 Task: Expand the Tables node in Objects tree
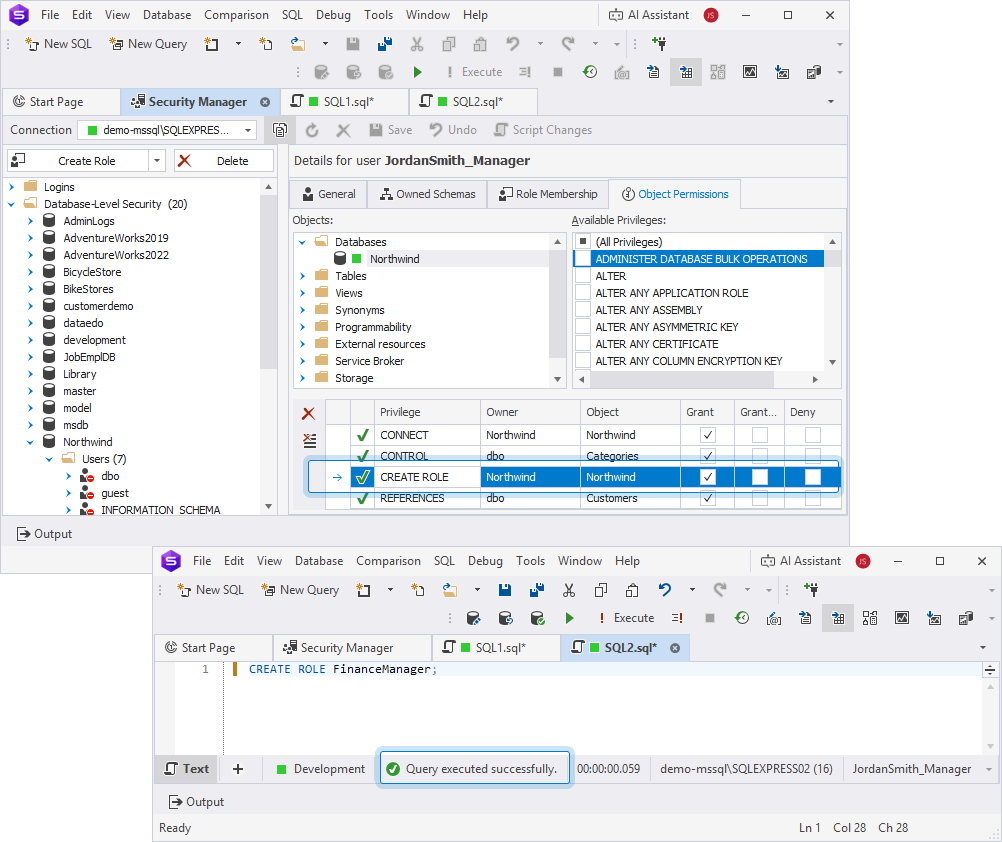(x=304, y=275)
